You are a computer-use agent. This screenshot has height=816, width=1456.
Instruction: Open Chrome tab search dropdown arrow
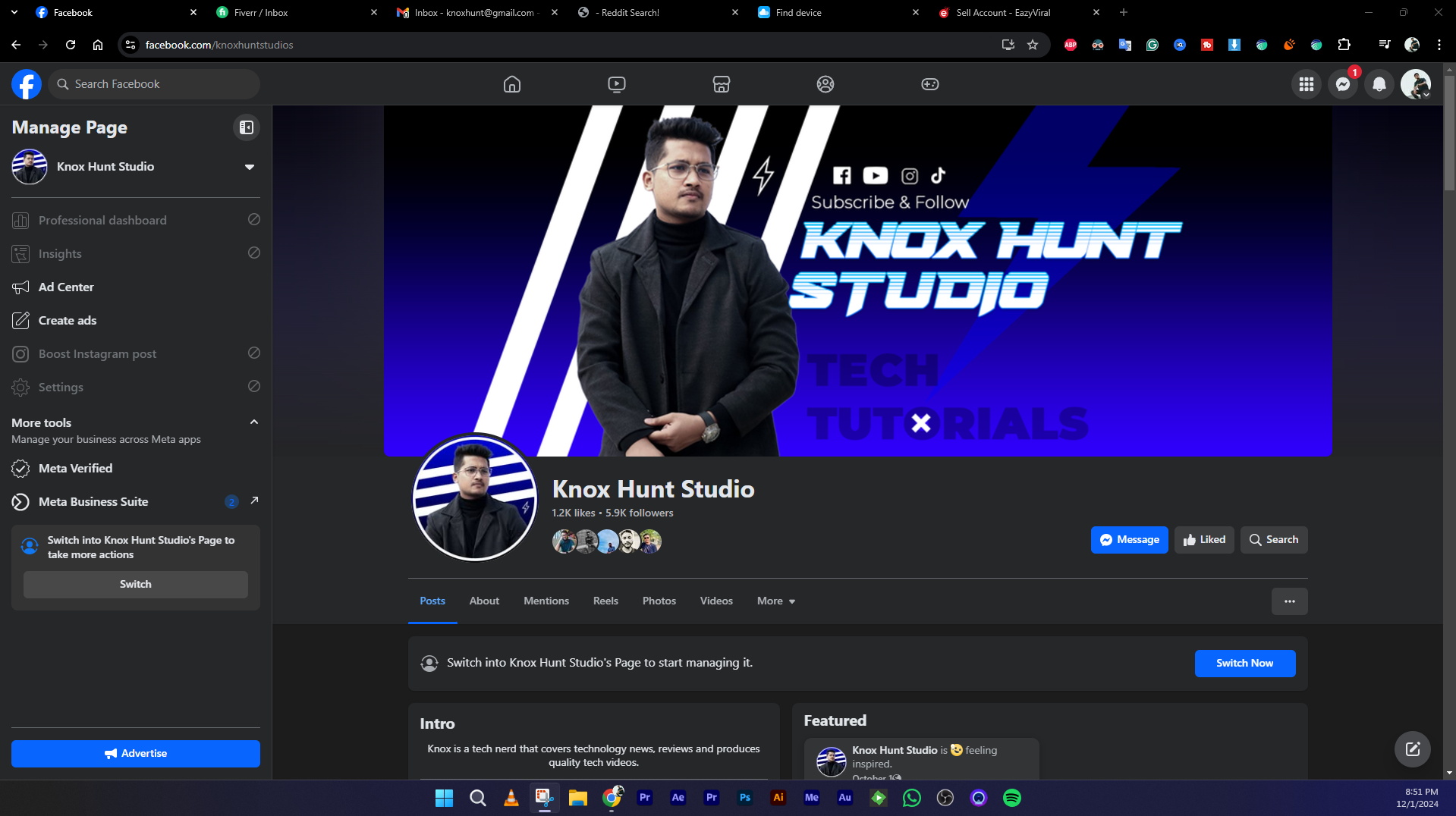[x=14, y=12]
